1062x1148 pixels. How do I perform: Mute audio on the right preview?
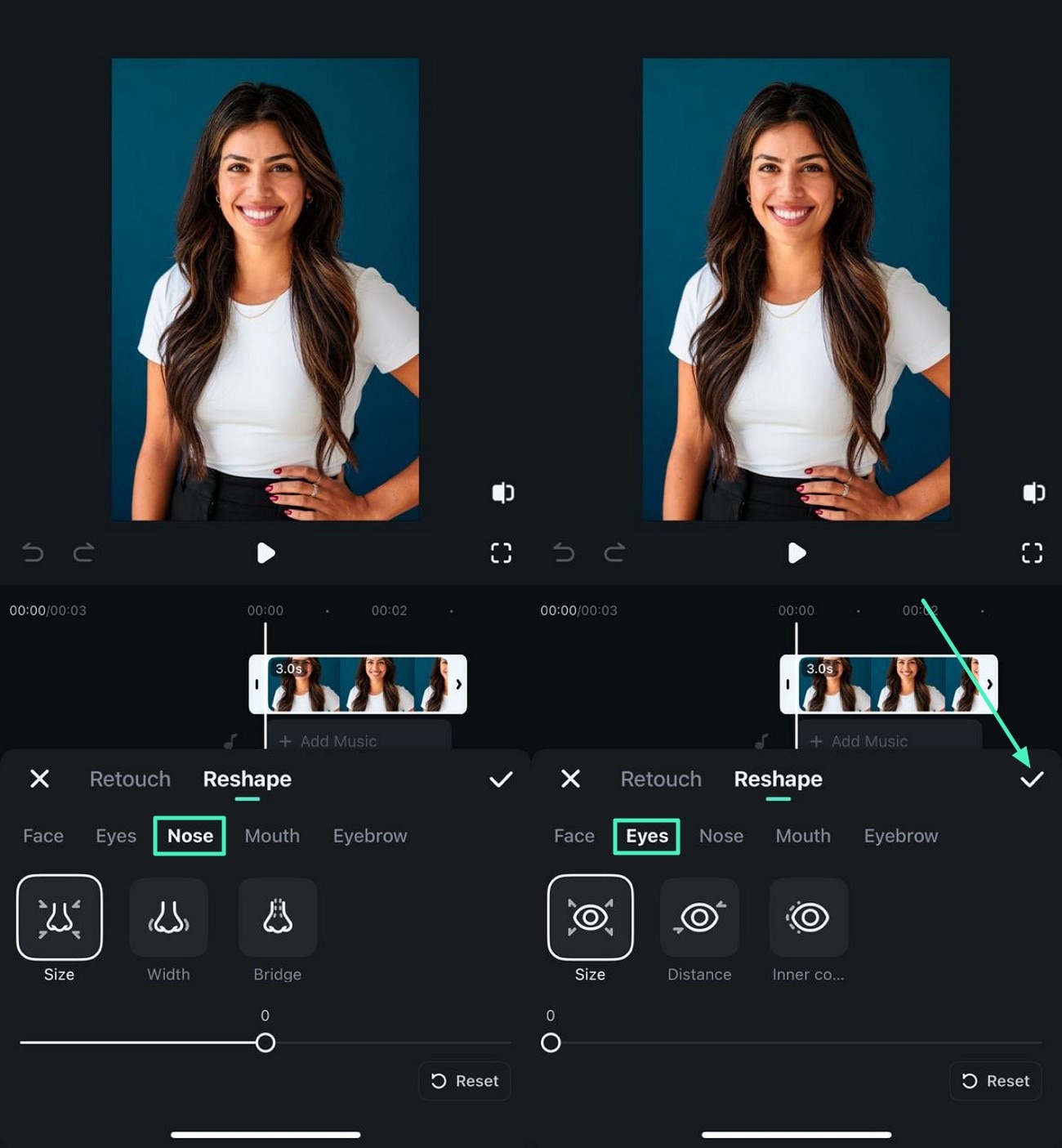click(x=1033, y=492)
